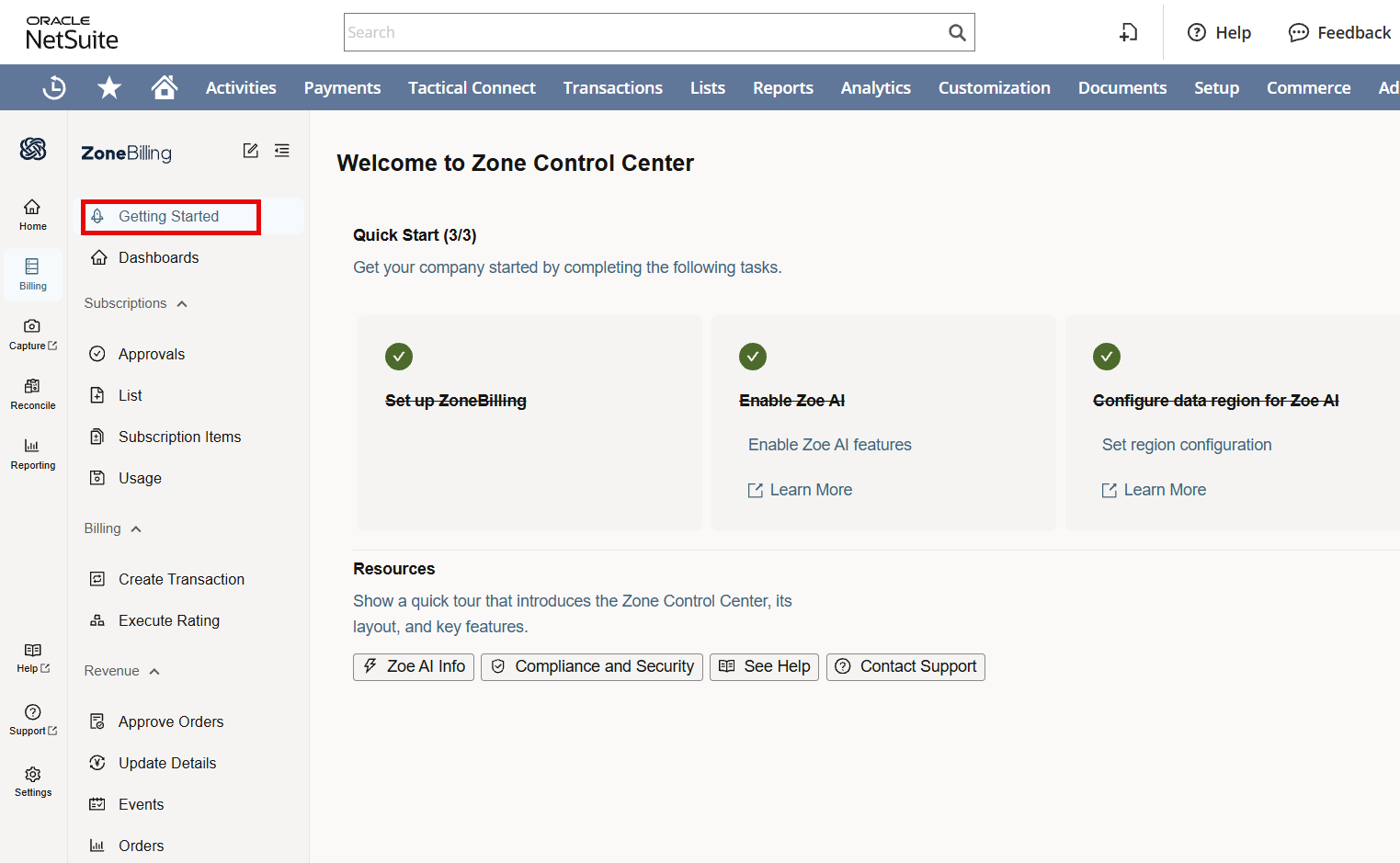Click the Enable Zoe AI checkmark icon
This screenshot has width=1400, height=863.
tap(753, 357)
